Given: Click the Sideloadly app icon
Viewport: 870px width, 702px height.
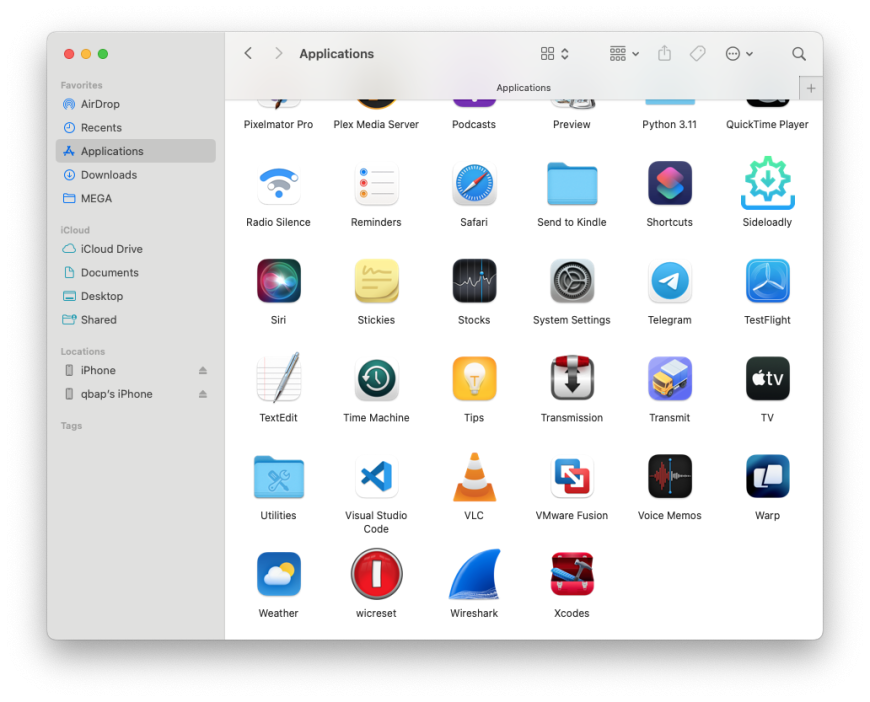Looking at the screenshot, I should click(x=767, y=183).
